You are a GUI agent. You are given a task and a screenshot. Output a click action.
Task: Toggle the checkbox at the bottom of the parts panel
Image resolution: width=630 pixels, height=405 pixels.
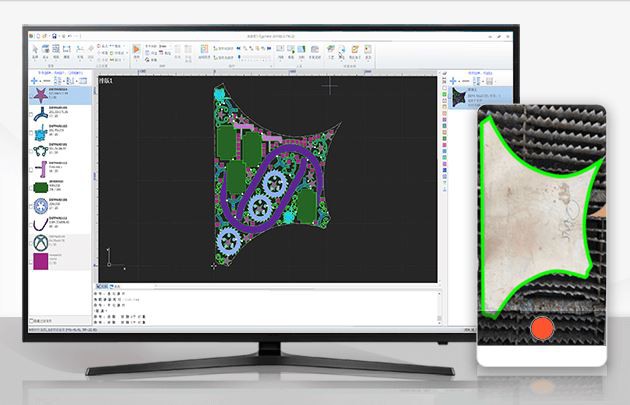point(32,321)
